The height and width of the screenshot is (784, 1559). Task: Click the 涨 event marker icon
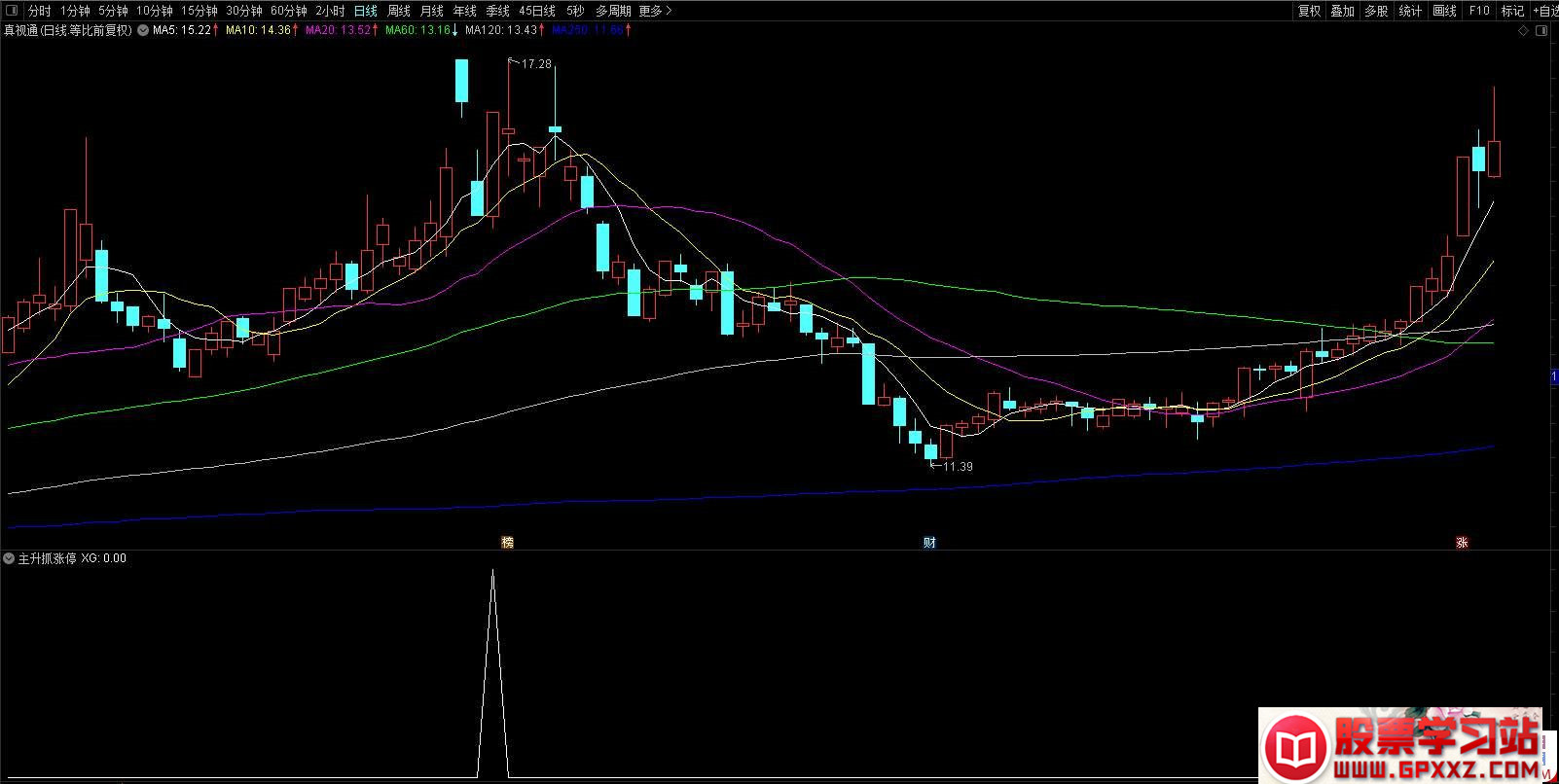1462,542
